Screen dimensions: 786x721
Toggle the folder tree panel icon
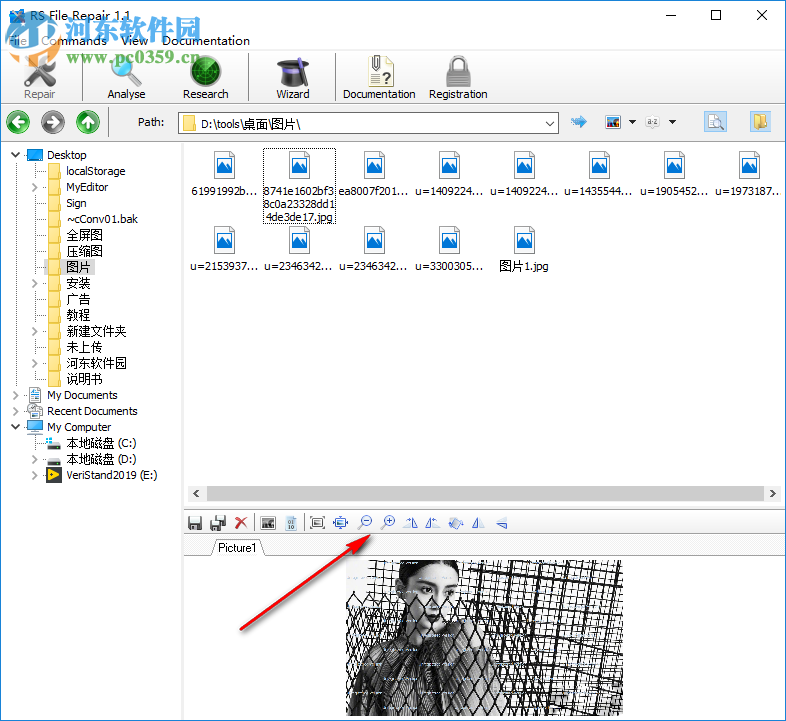click(760, 122)
